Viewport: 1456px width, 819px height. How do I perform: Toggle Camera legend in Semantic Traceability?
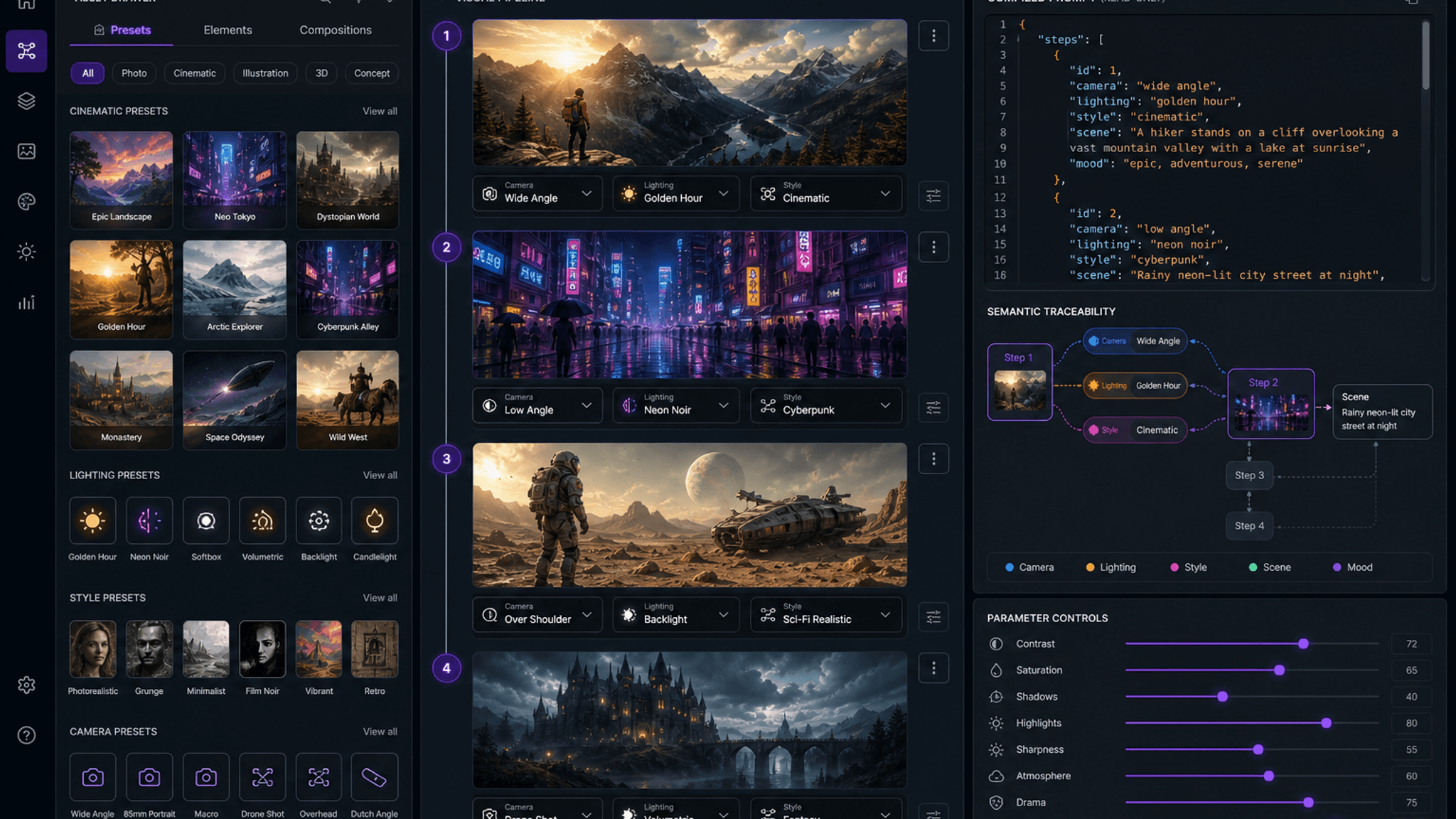(1029, 567)
